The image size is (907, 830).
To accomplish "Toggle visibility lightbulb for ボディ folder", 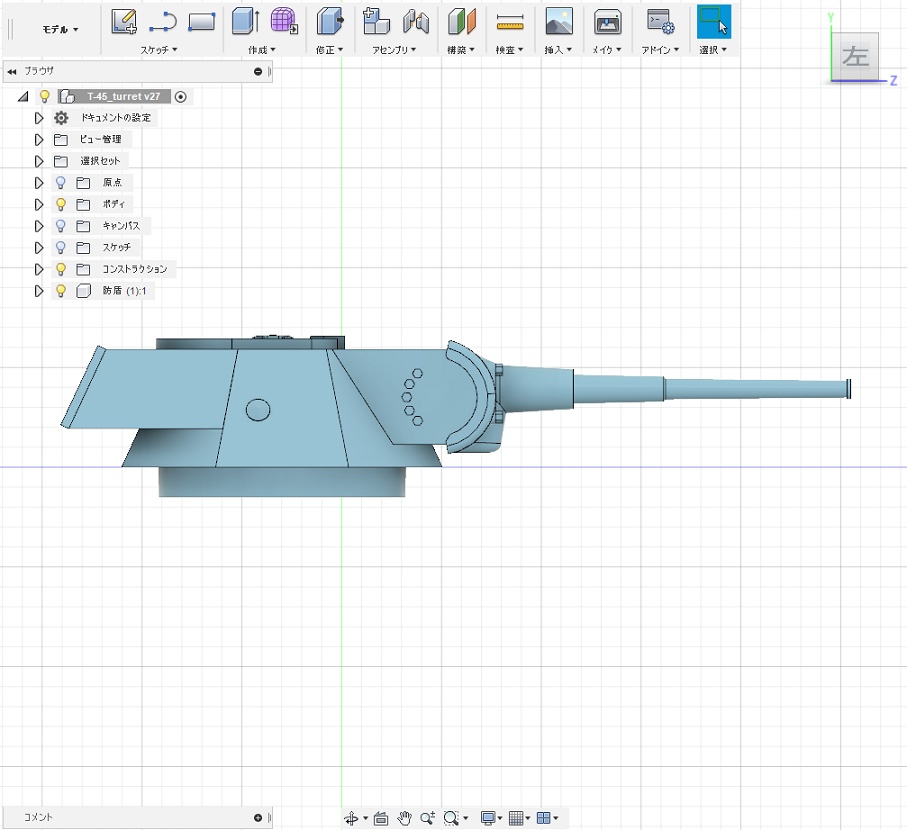I will tap(60, 204).
